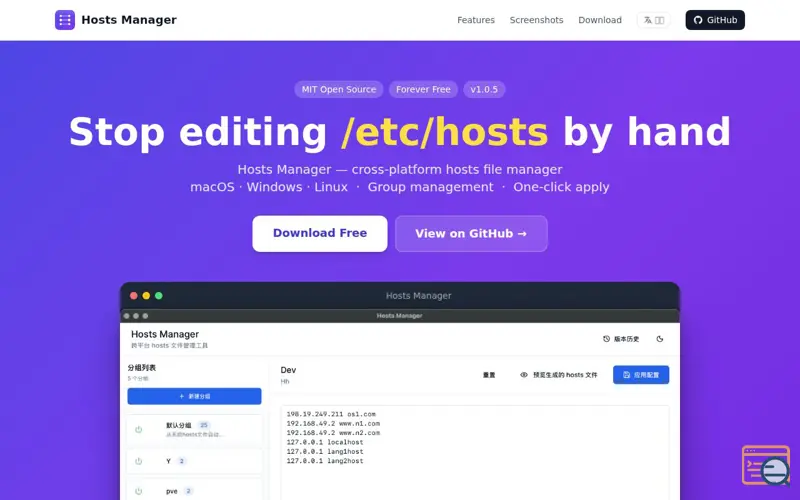Click the 重置 reset button

coord(489,375)
